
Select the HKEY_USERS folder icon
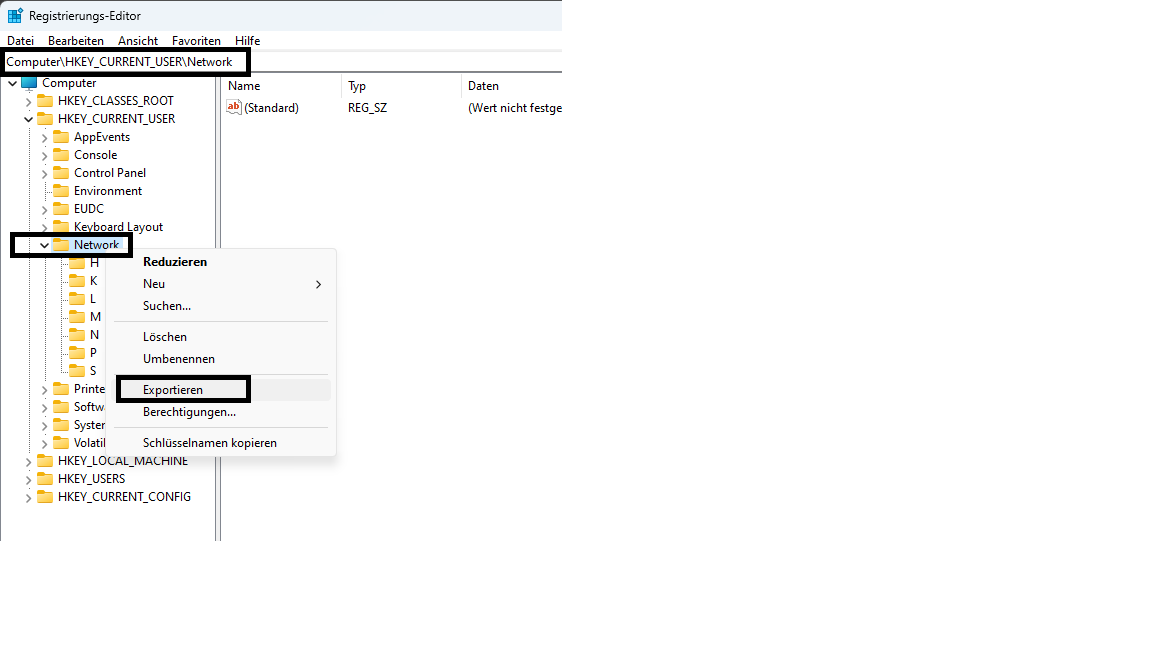45,479
